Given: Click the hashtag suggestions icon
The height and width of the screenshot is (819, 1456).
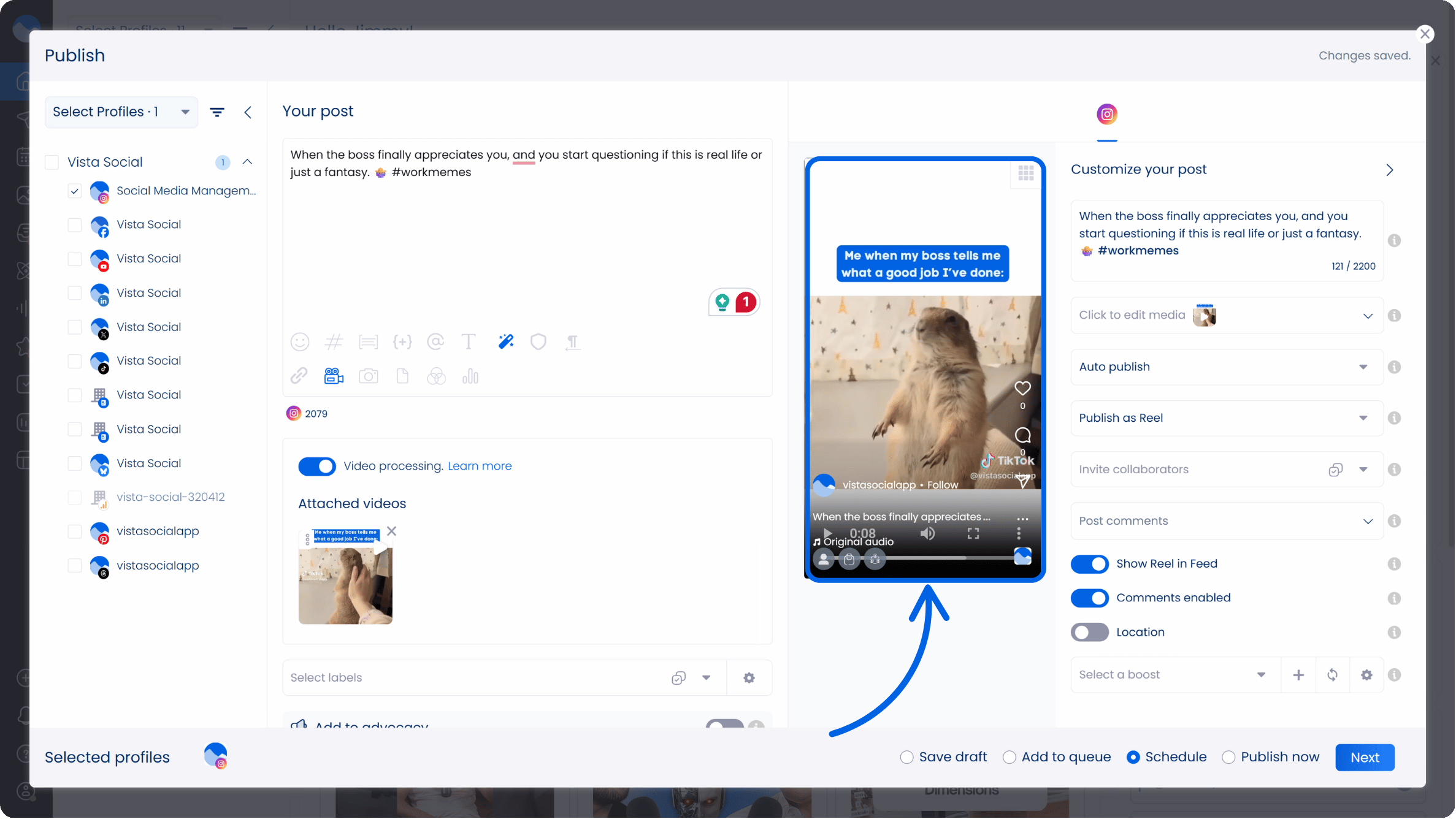Looking at the screenshot, I should (x=334, y=341).
